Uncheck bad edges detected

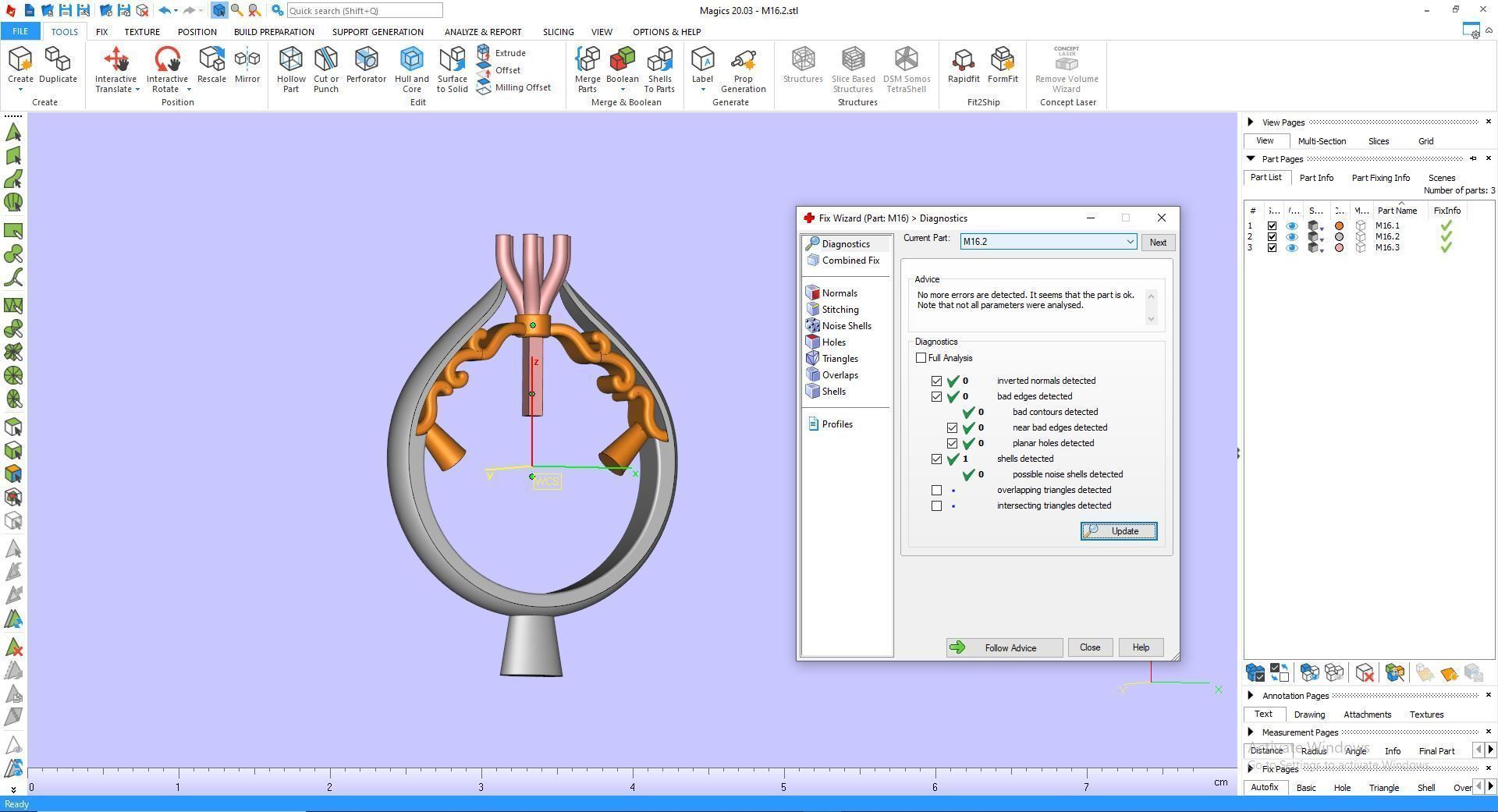[936, 397]
